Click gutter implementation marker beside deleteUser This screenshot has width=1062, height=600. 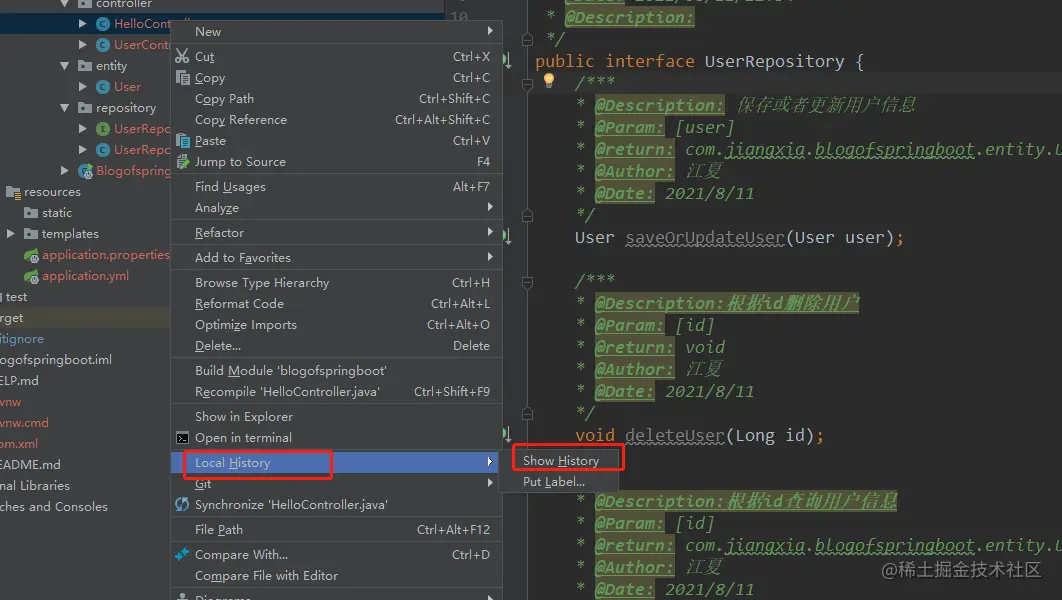(x=507, y=434)
